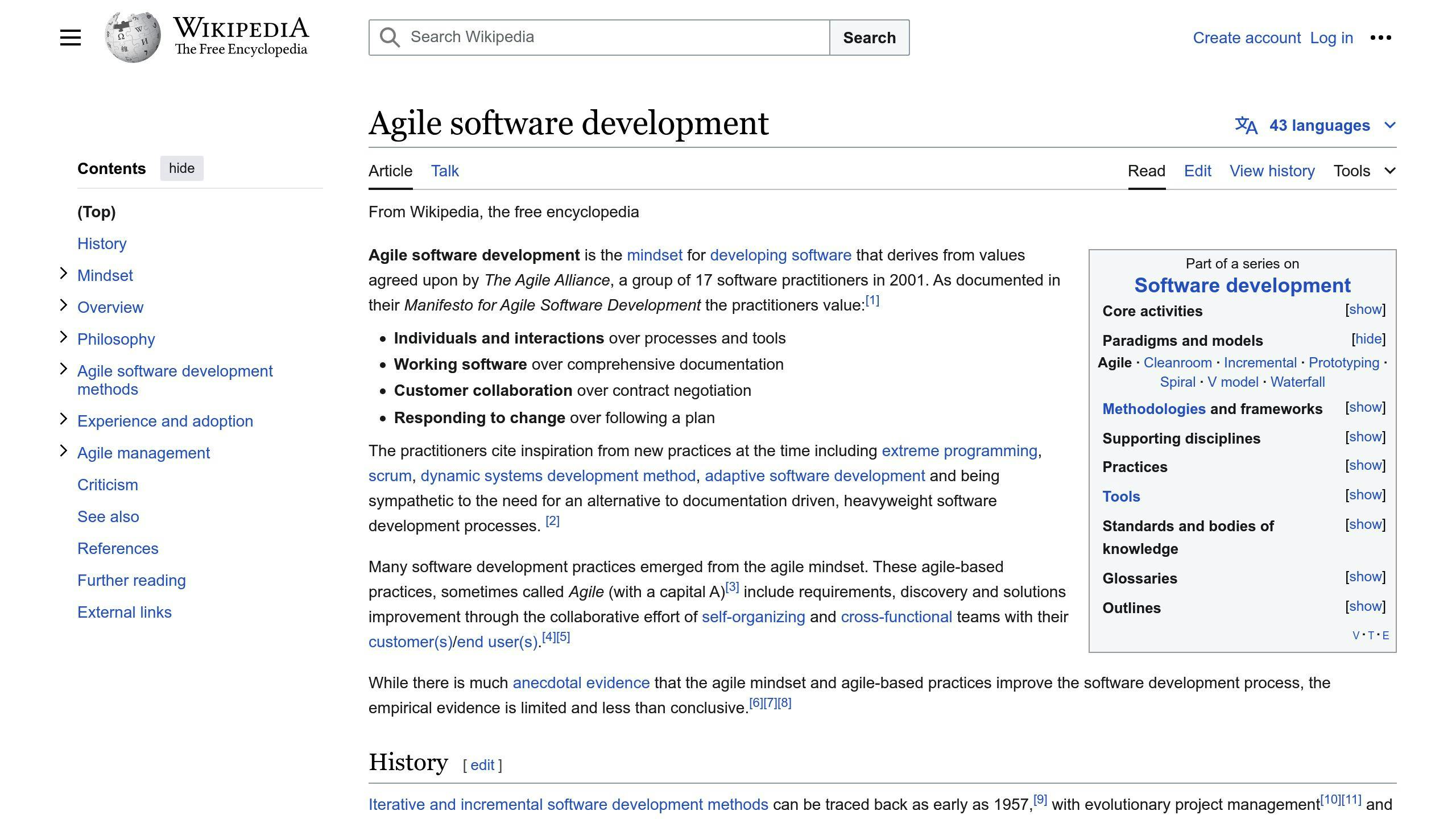Open the ellipsis personal tools menu

click(1381, 37)
